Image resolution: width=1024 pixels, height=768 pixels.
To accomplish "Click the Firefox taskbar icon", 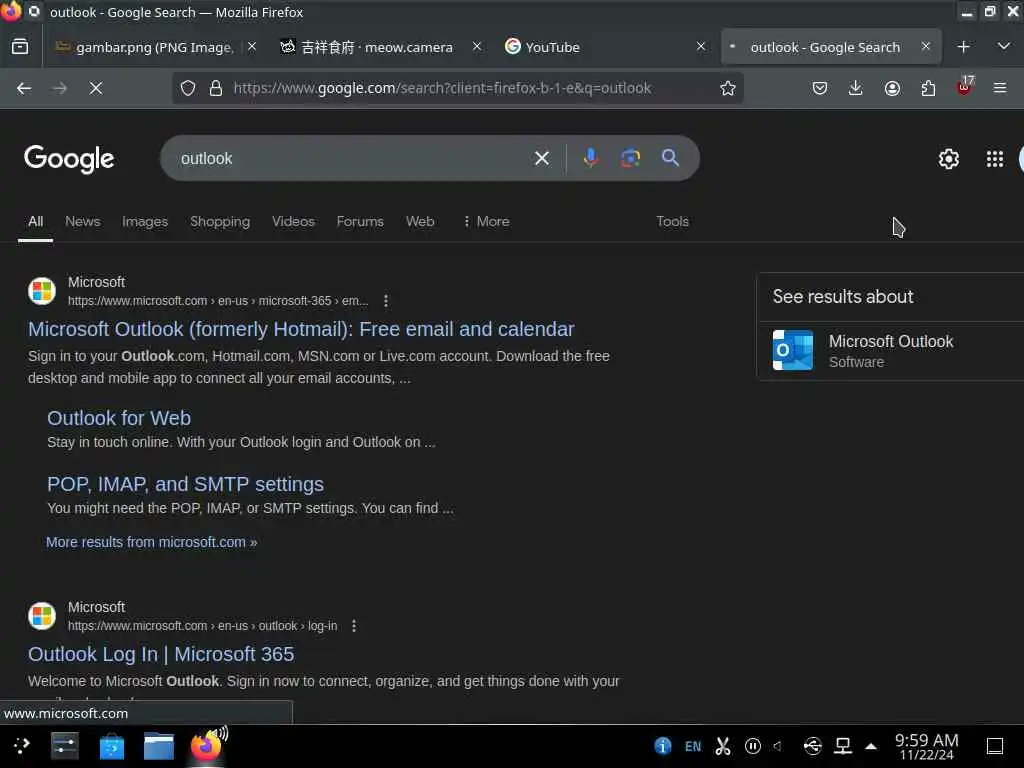I will point(206,744).
